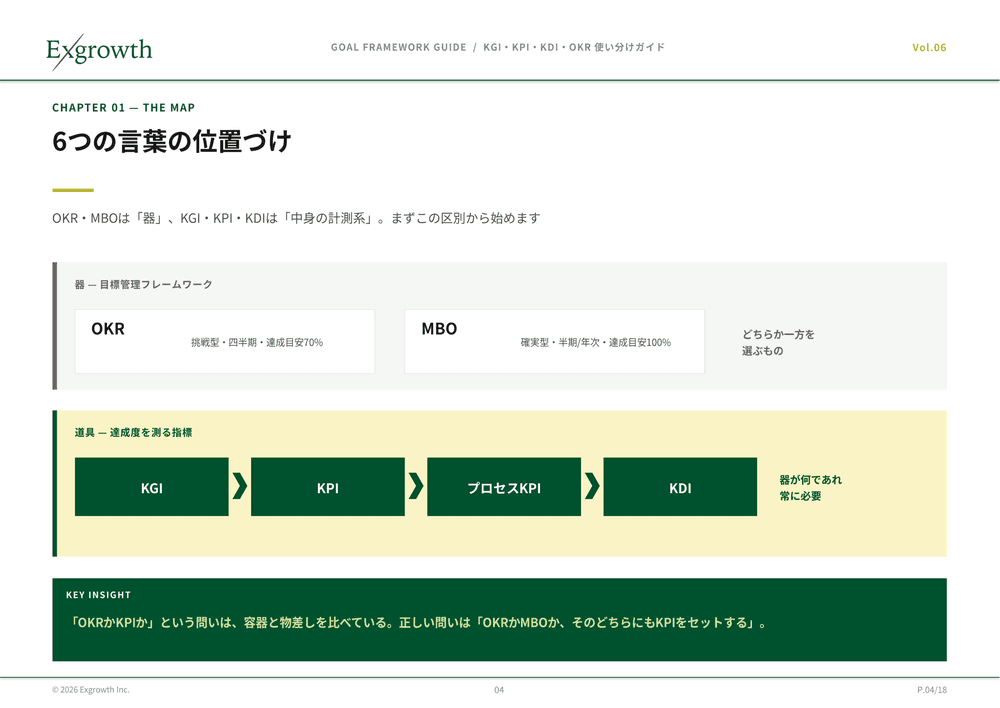1000x708 pixels.
Task: Select the MBO card
Action: tap(555, 341)
